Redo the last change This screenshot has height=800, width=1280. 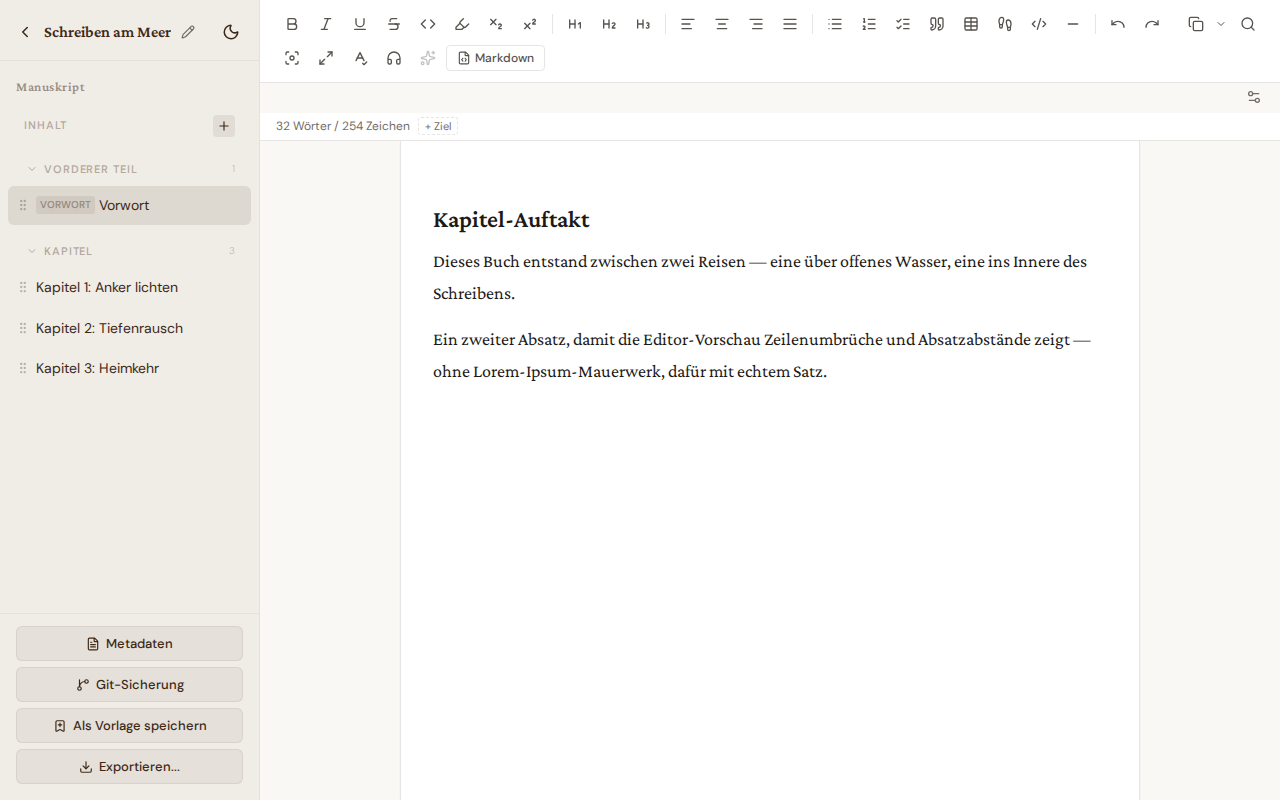click(x=1152, y=24)
